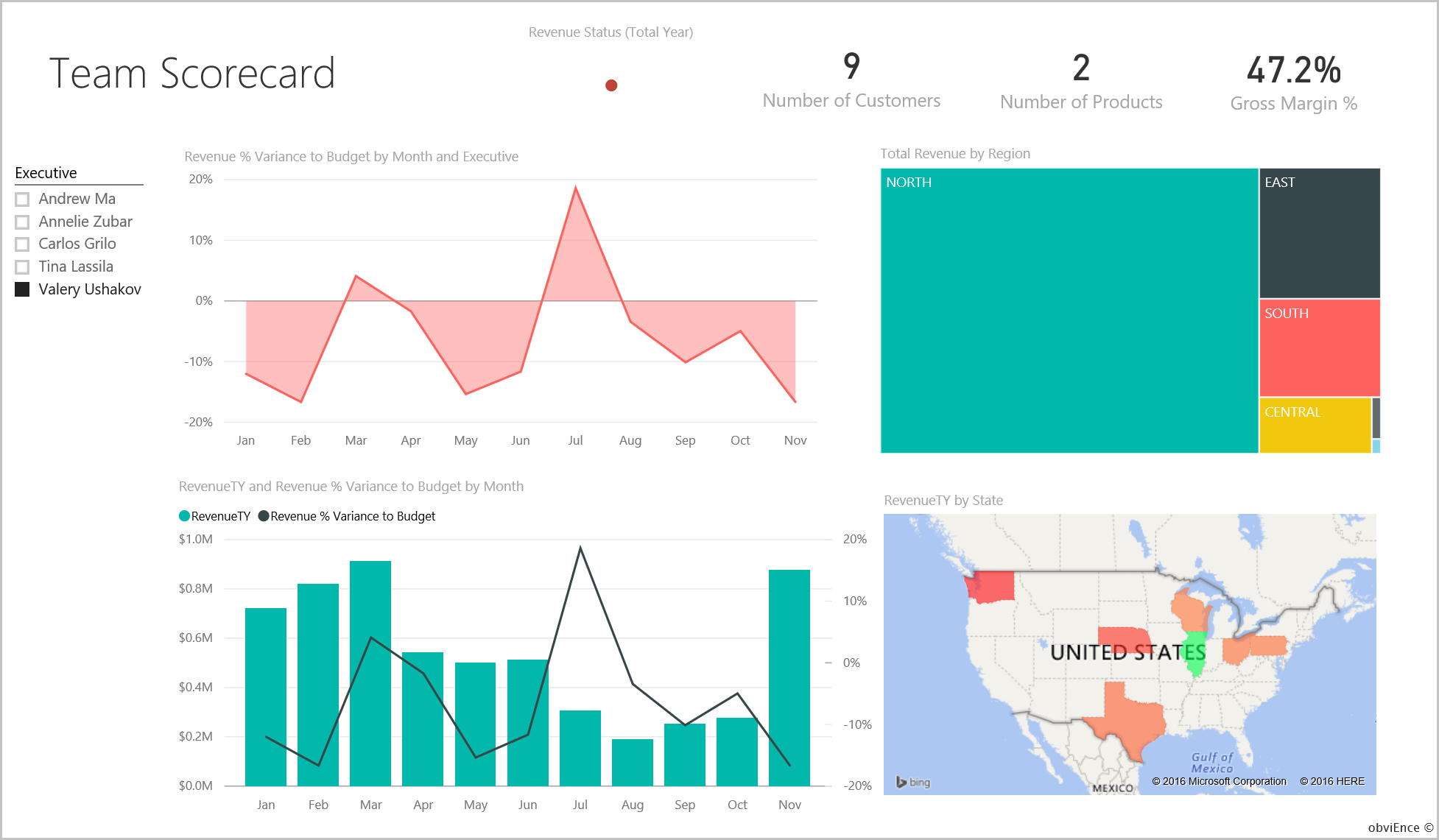This screenshot has width=1439, height=840.
Task: Select the CENTRAL region in the treemap
Action: click(x=1315, y=426)
